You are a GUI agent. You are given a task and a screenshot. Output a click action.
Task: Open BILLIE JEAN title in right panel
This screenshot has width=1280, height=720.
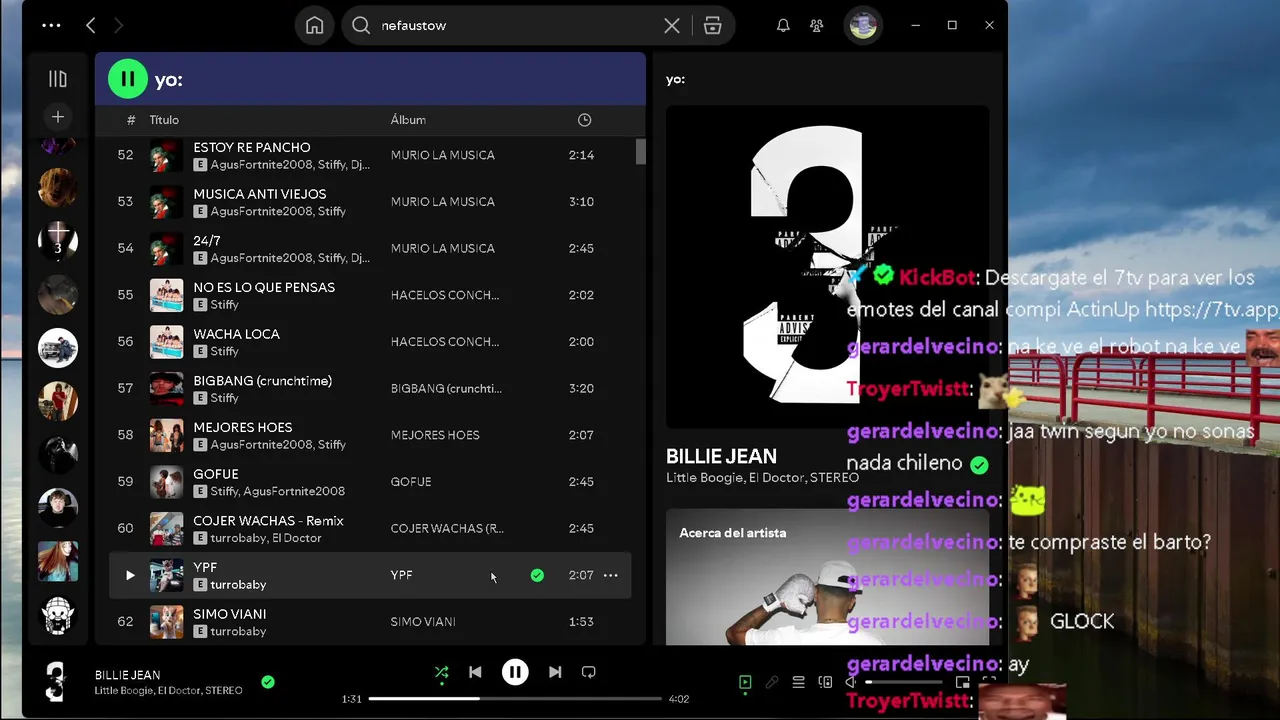721,456
